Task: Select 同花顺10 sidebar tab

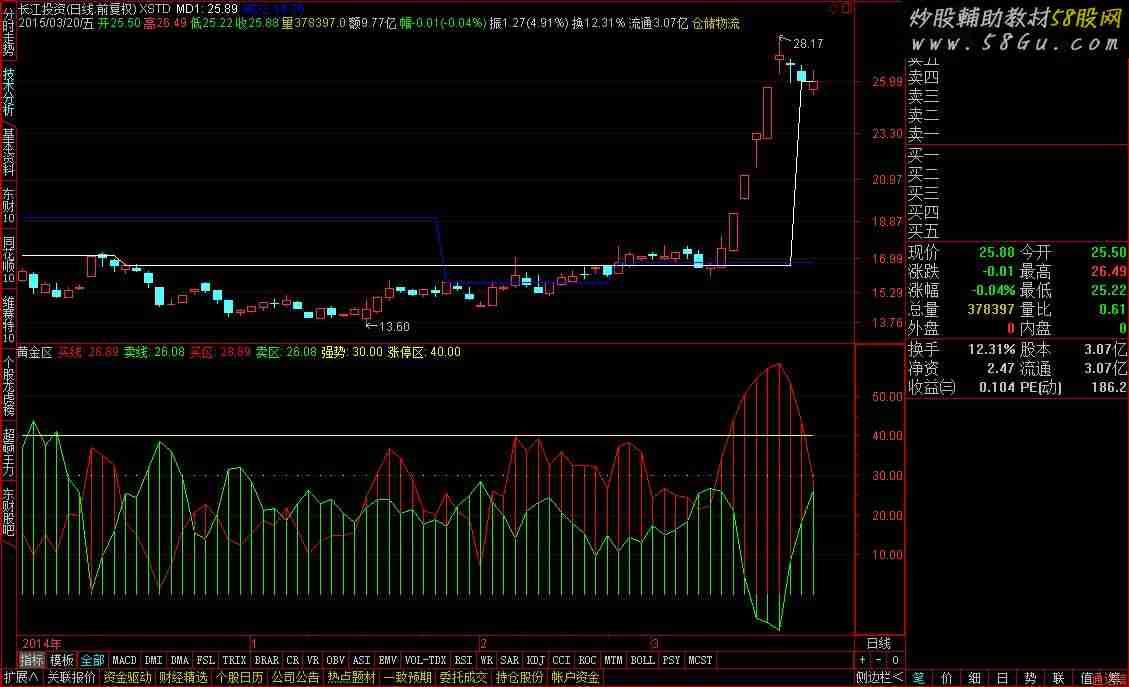Action: pyautogui.click(x=8, y=259)
